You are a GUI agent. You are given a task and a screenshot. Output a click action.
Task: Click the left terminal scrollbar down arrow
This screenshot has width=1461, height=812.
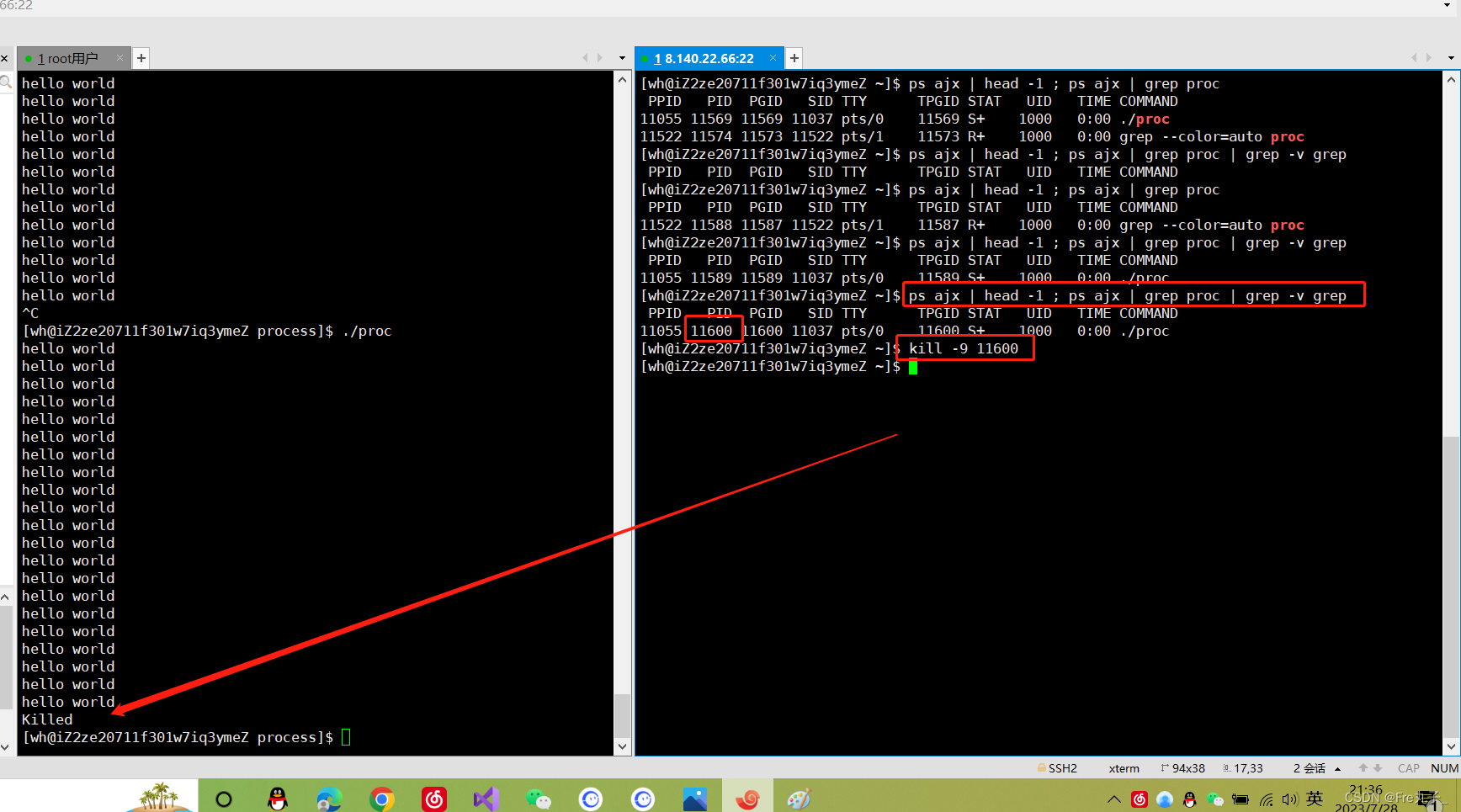tap(622, 746)
